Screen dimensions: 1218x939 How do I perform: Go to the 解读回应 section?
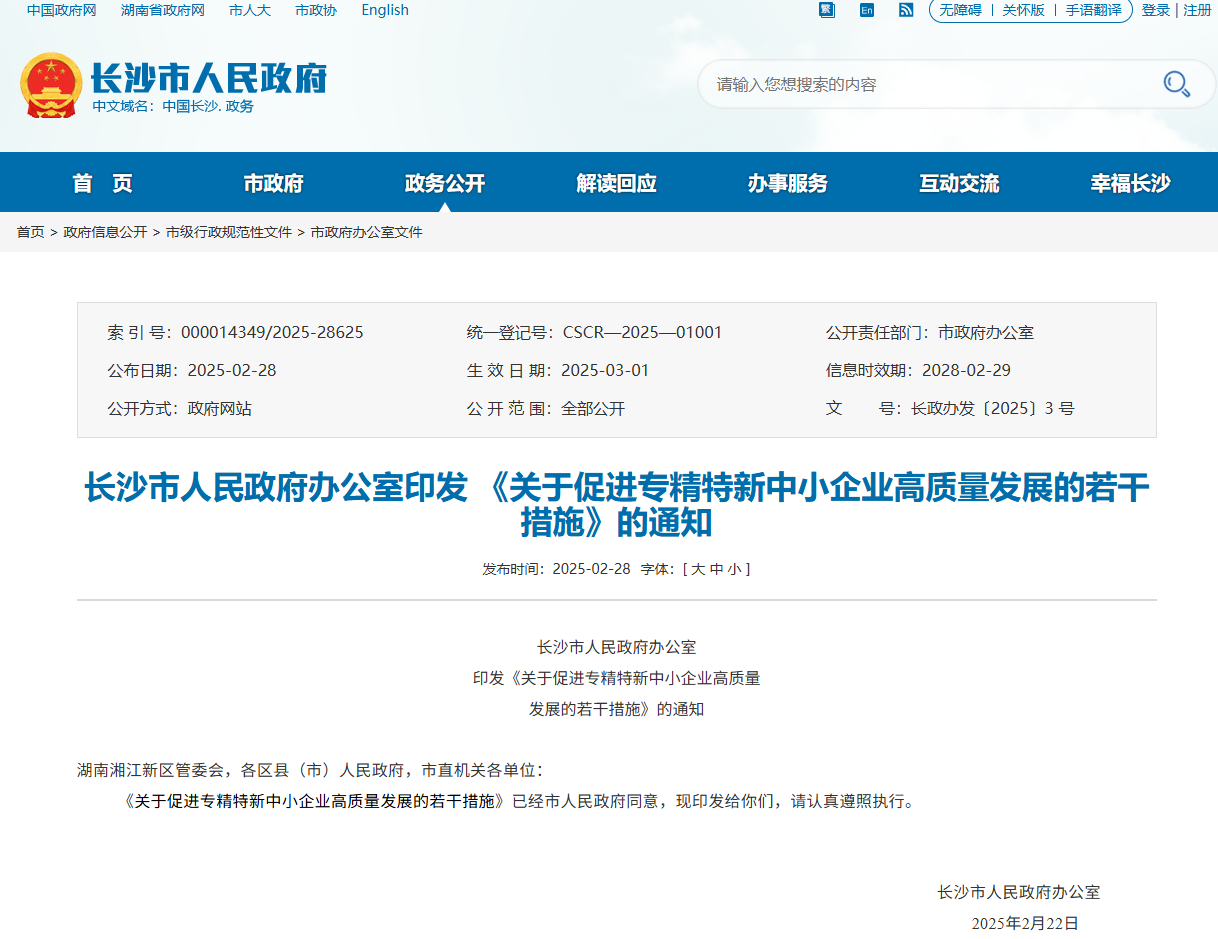coord(613,182)
